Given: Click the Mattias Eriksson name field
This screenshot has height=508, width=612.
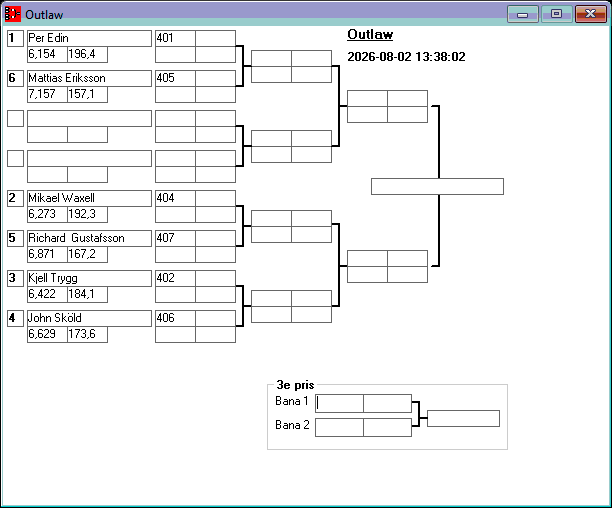Looking at the screenshot, I should (x=89, y=78).
